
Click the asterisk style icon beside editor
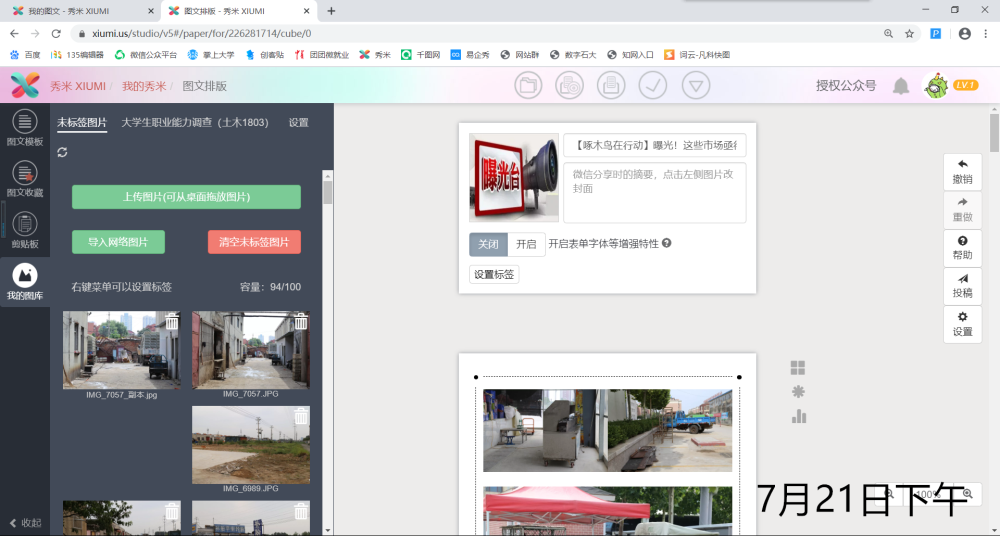(798, 392)
